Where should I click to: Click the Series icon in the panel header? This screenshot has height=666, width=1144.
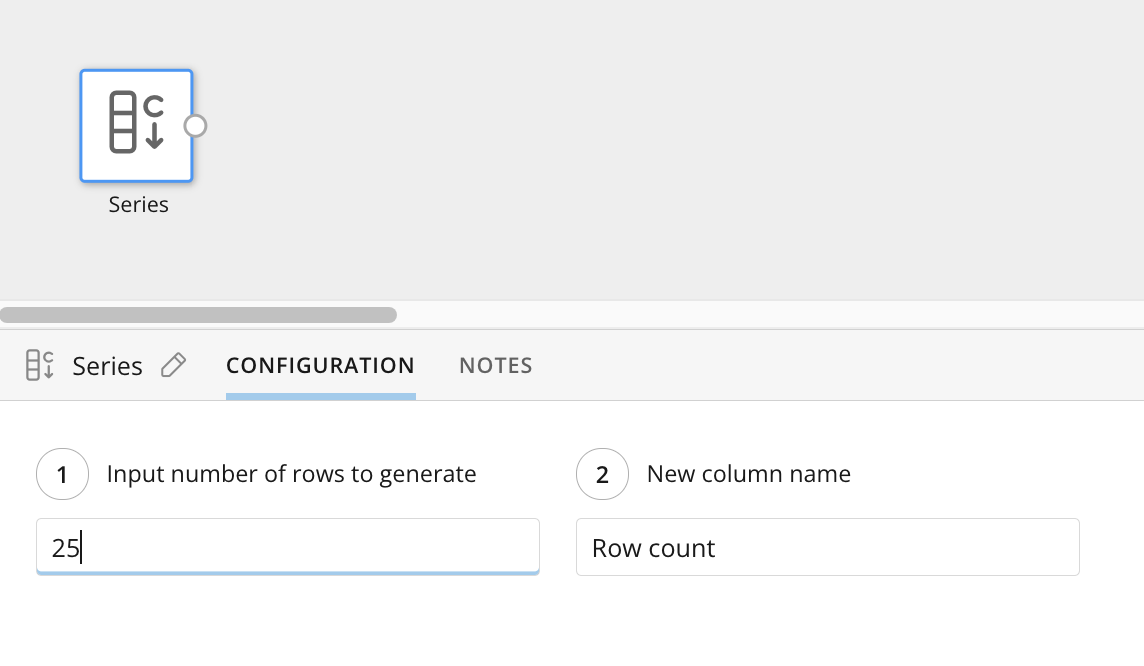tap(40, 365)
